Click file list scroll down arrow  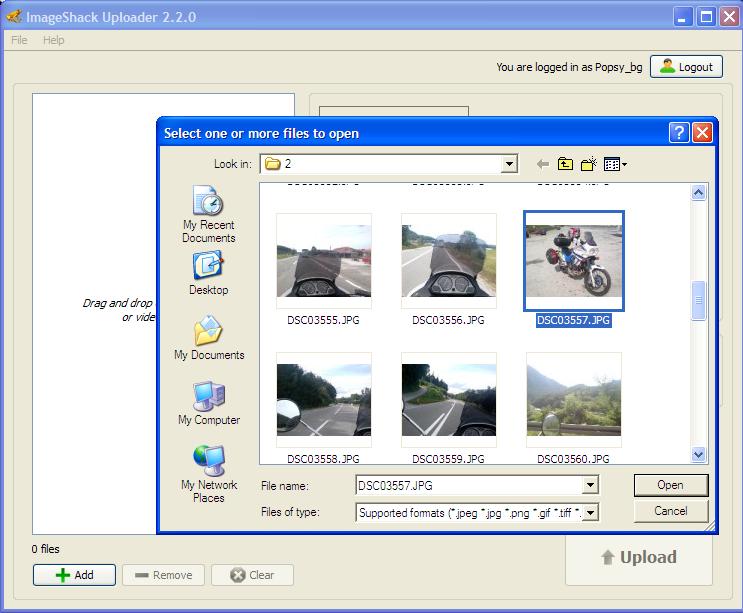coord(698,455)
